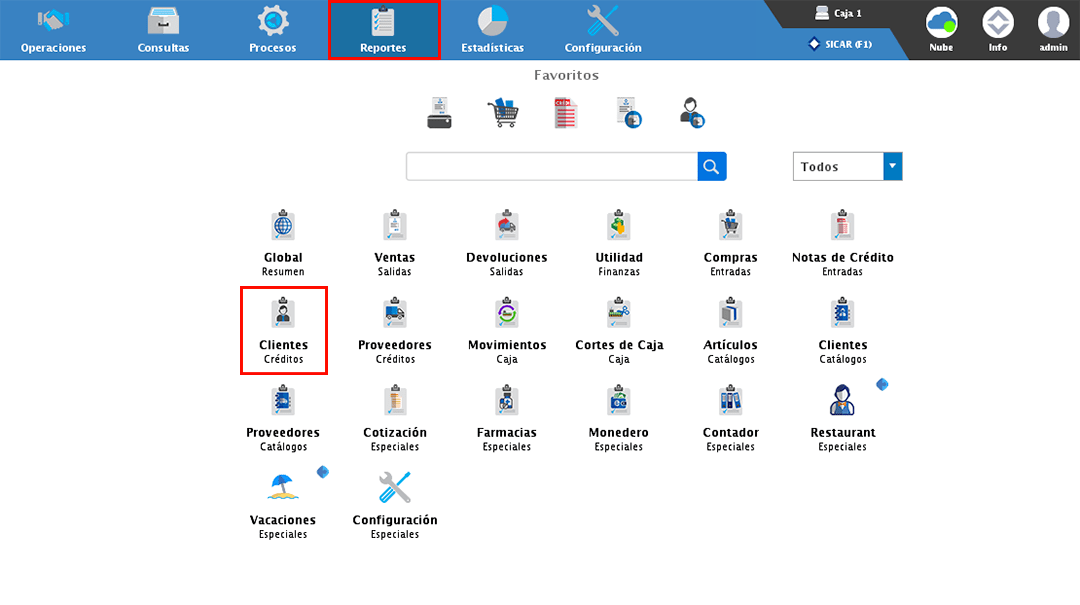Select the Restaurant Especiales icon

[842, 401]
